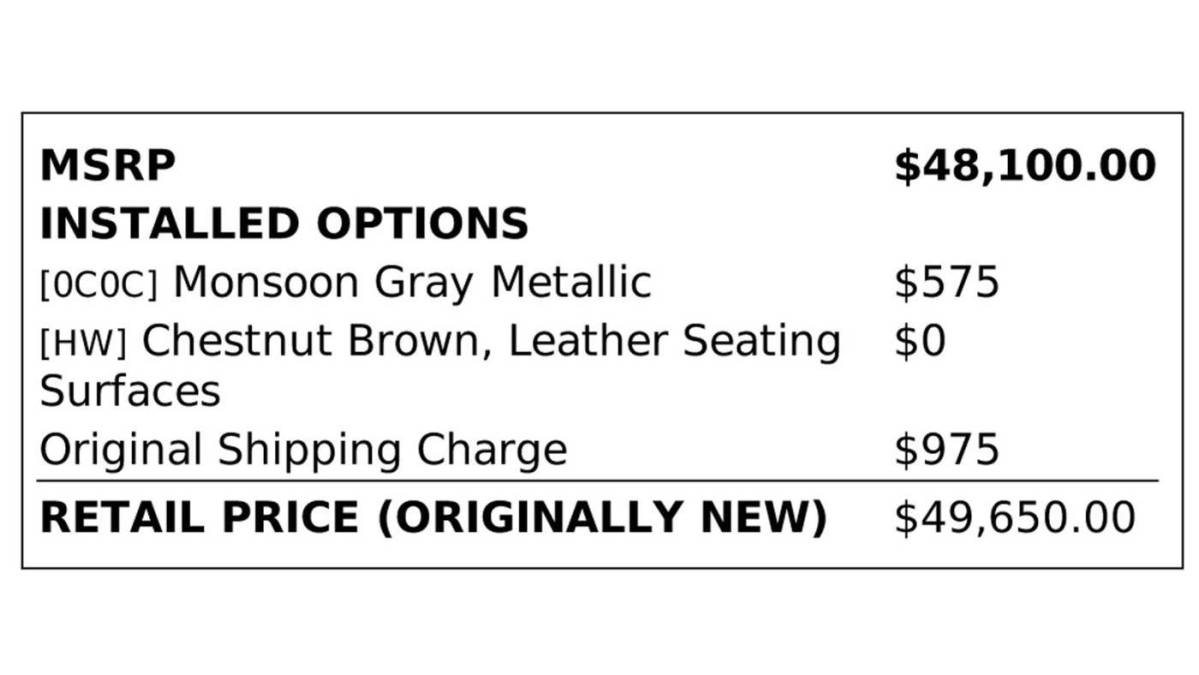
Task: Click RETAIL PRICE (ORIGINALLY NEW) label
Action: click(434, 518)
